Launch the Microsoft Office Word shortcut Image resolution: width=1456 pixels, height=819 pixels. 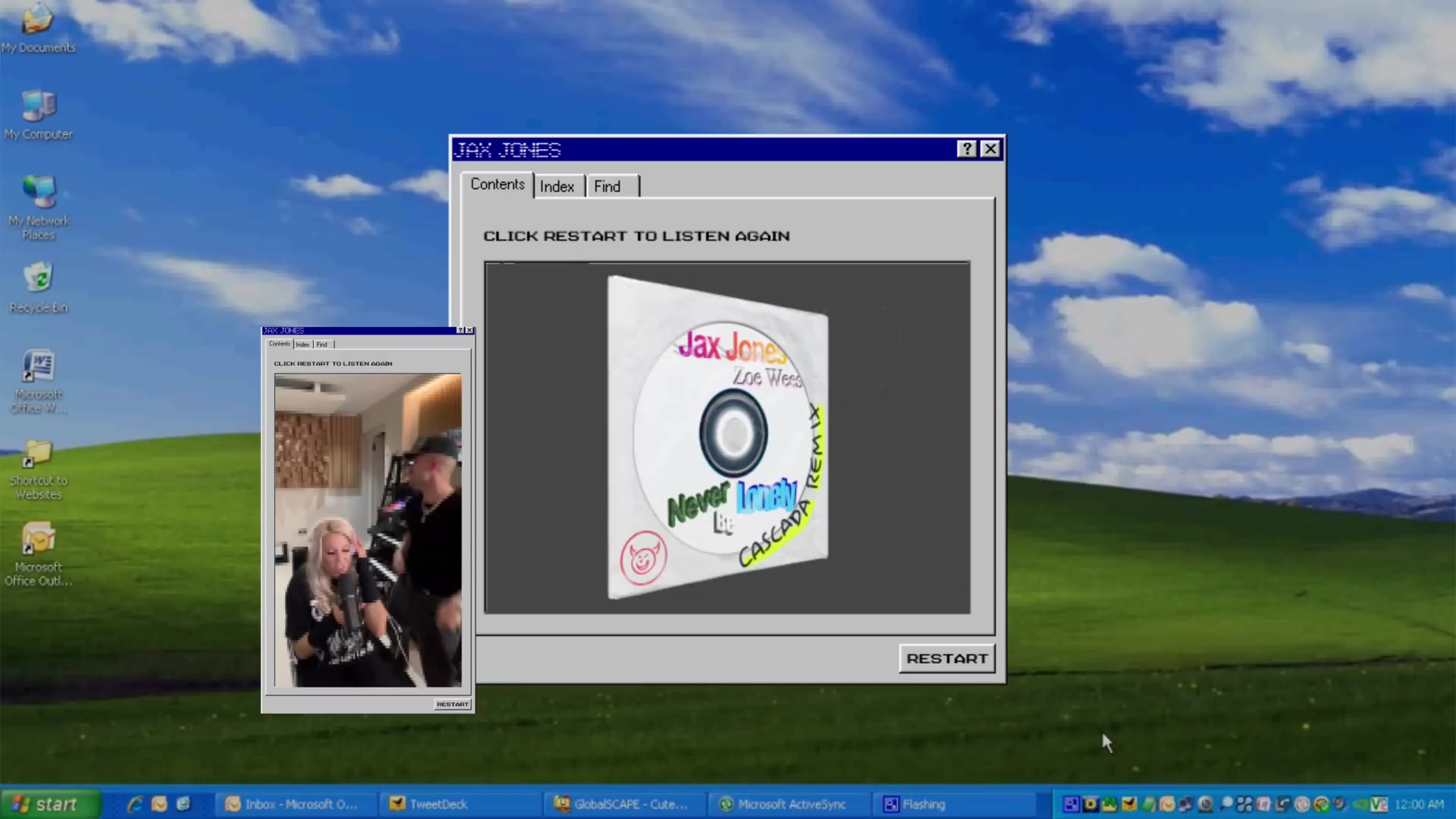38,381
